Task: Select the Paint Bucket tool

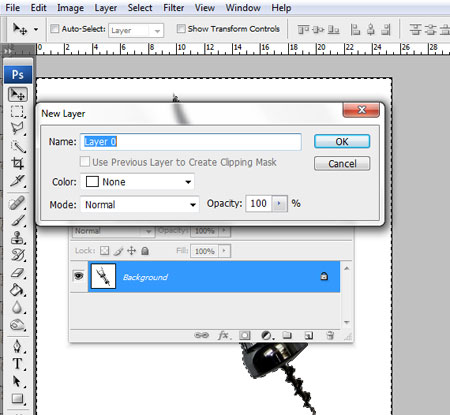Action: point(17,290)
